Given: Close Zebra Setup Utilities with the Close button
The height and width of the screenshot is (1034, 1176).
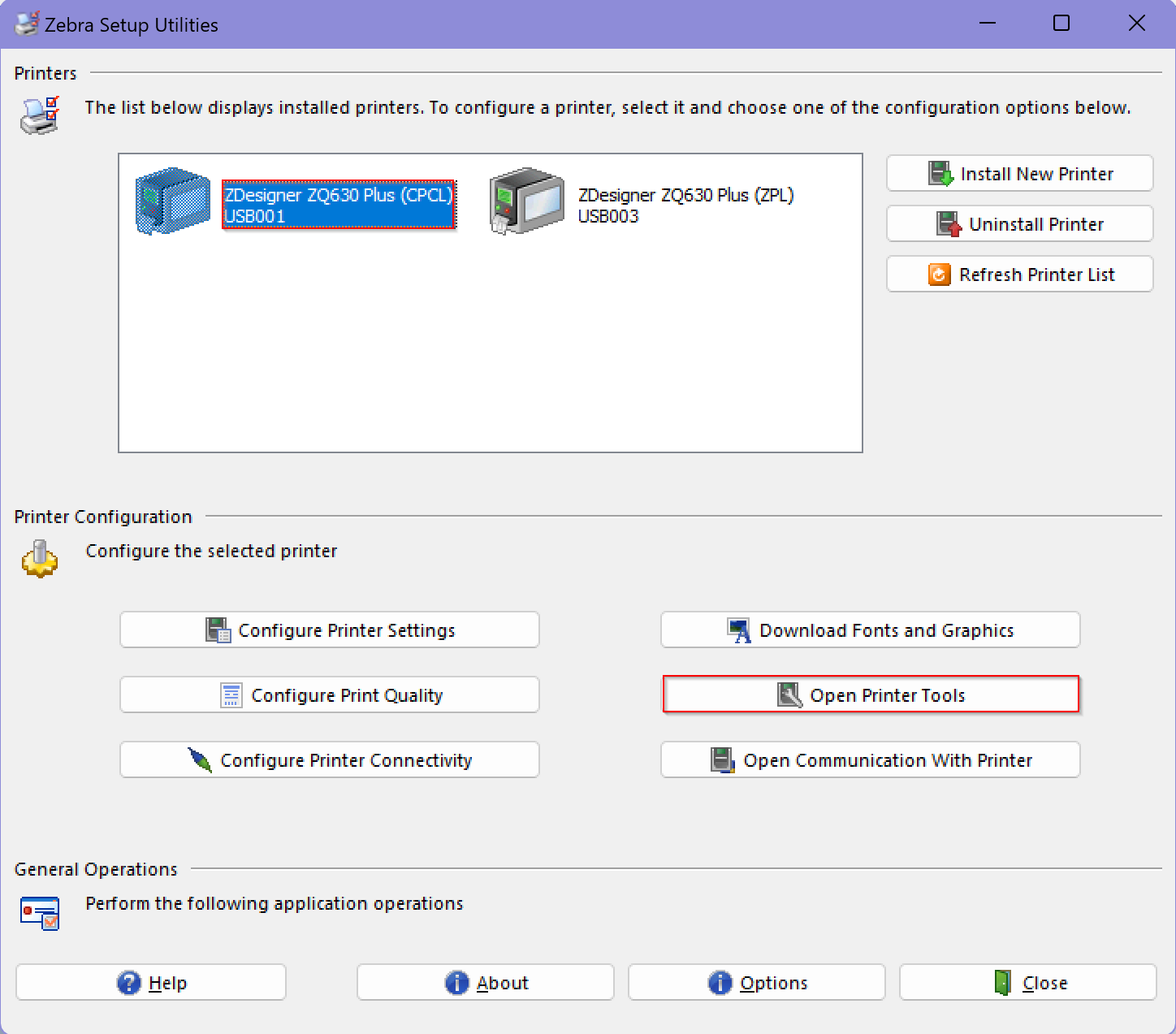Looking at the screenshot, I should tap(1027, 982).
